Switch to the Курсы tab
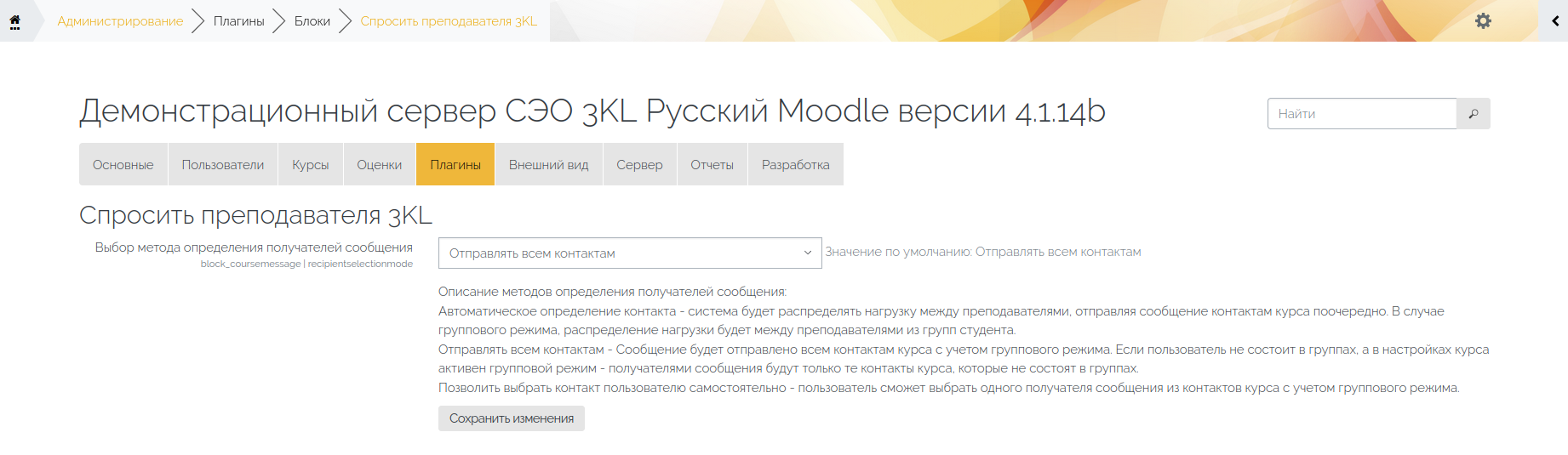The height and width of the screenshot is (455, 1568). (x=311, y=165)
